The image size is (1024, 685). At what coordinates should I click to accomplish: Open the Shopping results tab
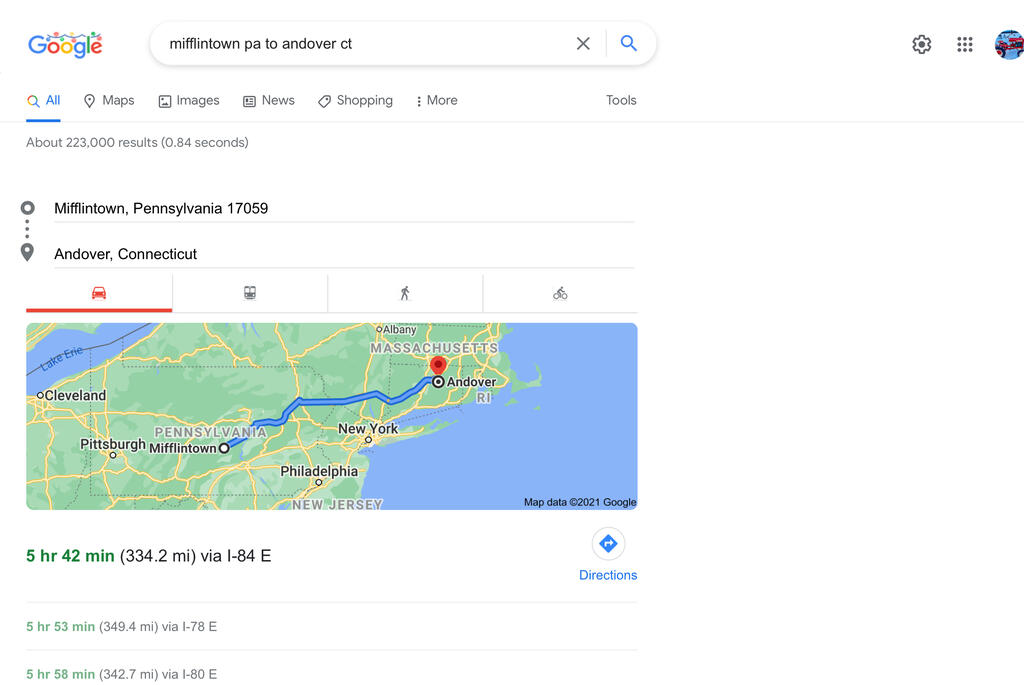coord(355,101)
